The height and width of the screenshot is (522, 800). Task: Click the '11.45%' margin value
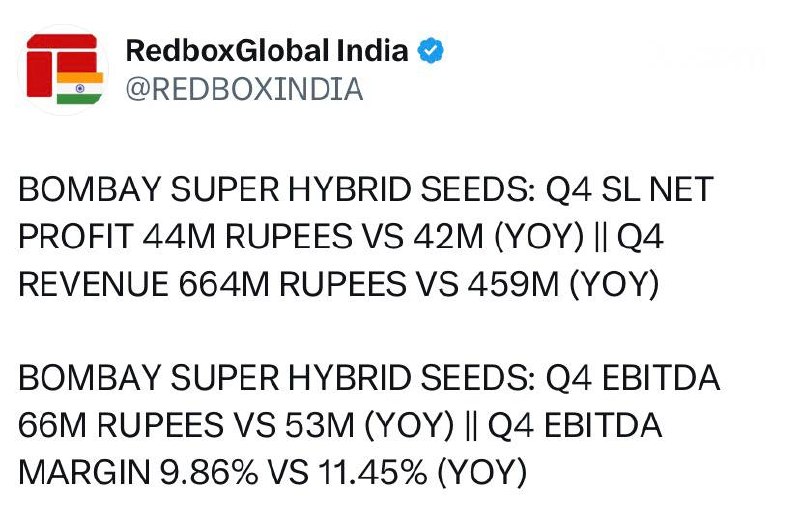click(373, 473)
